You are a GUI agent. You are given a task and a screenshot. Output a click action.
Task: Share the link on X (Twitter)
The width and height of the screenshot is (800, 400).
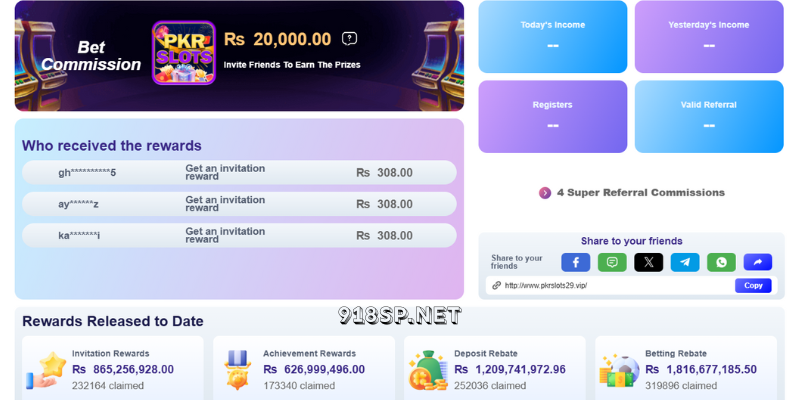click(648, 262)
